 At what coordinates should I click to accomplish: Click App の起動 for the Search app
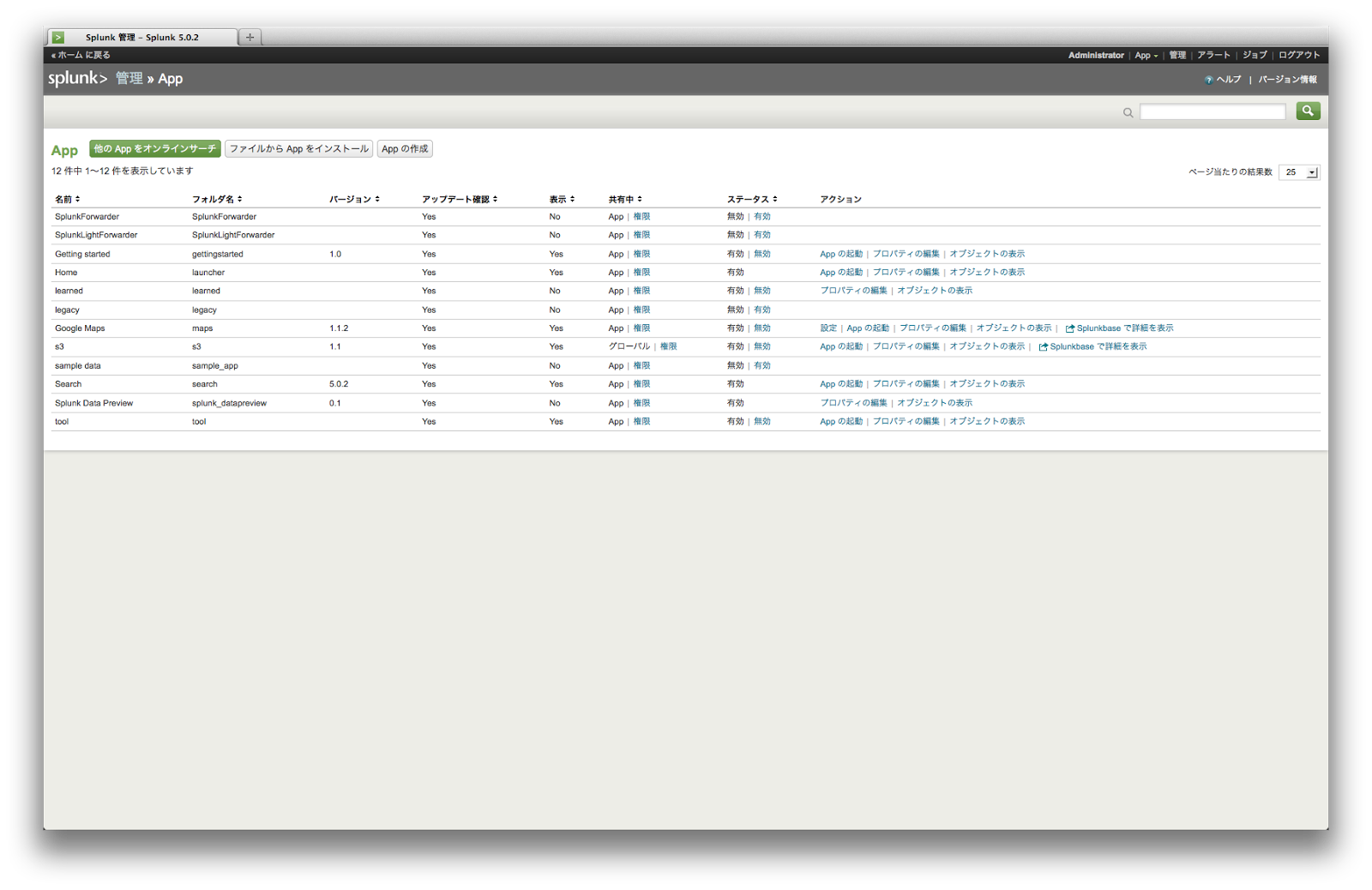point(841,384)
